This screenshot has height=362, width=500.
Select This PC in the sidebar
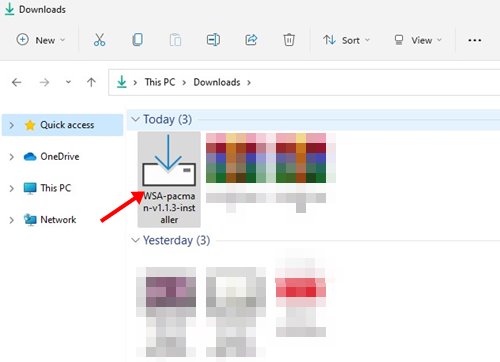(56, 188)
